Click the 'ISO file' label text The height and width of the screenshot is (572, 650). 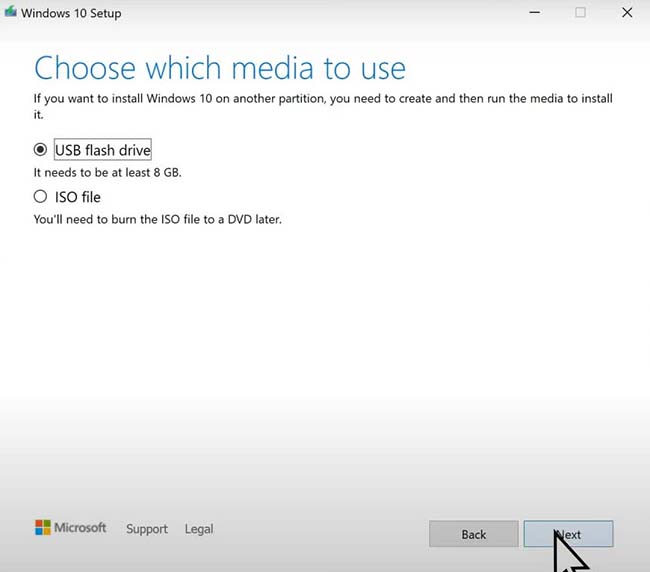click(78, 197)
